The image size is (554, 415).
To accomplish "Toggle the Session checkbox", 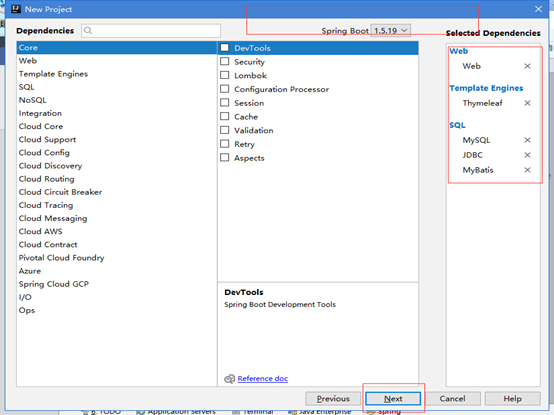I will [x=225, y=103].
